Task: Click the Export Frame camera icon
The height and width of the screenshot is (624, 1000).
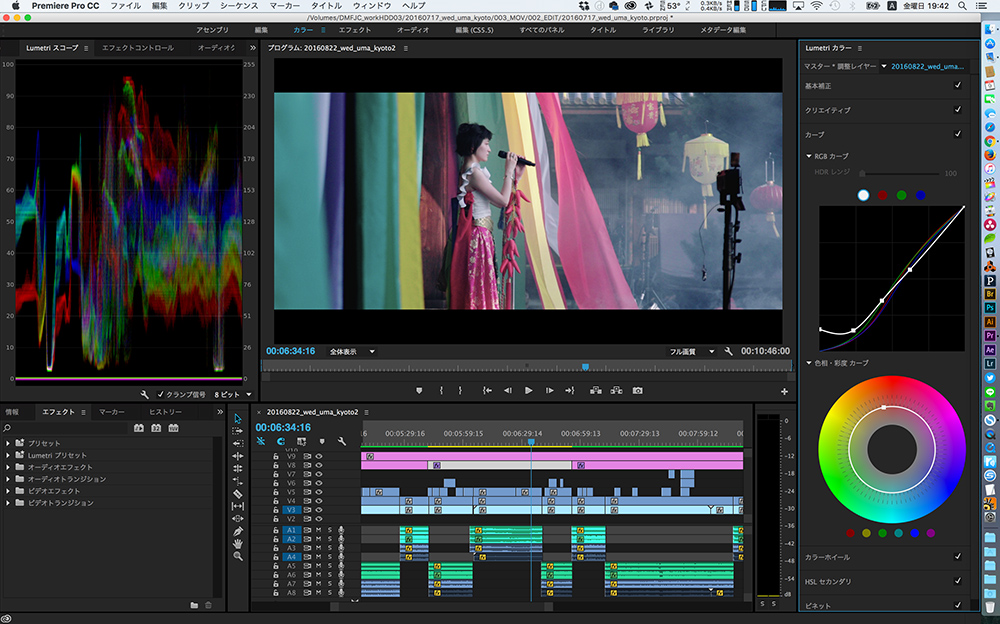Action: [637, 390]
